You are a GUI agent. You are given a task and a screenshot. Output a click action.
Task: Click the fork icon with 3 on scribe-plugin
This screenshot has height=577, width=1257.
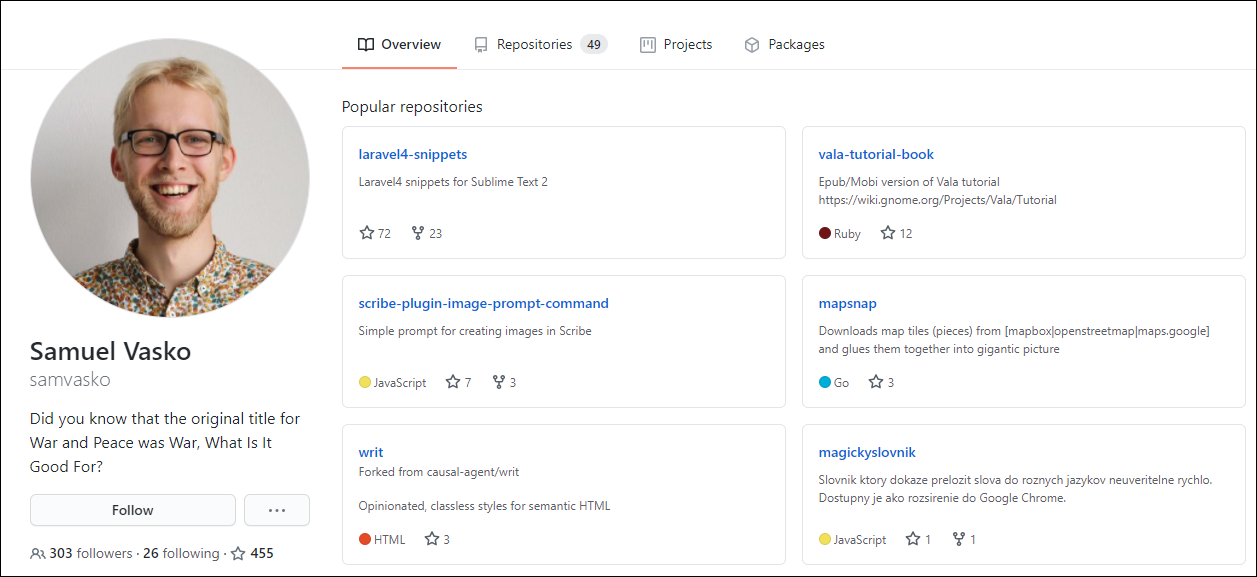[x=499, y=382]
